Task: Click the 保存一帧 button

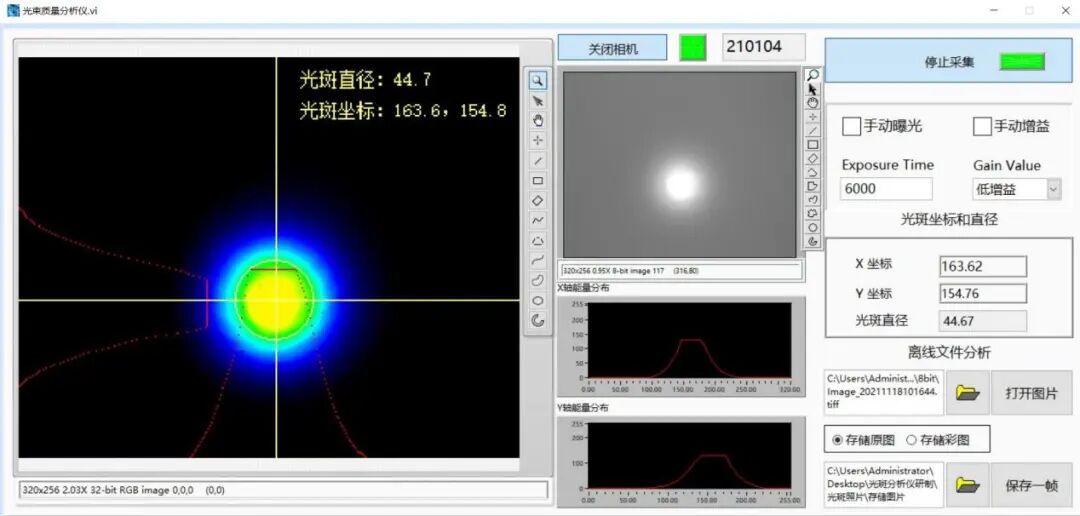Action: [x=1031, y=485]
